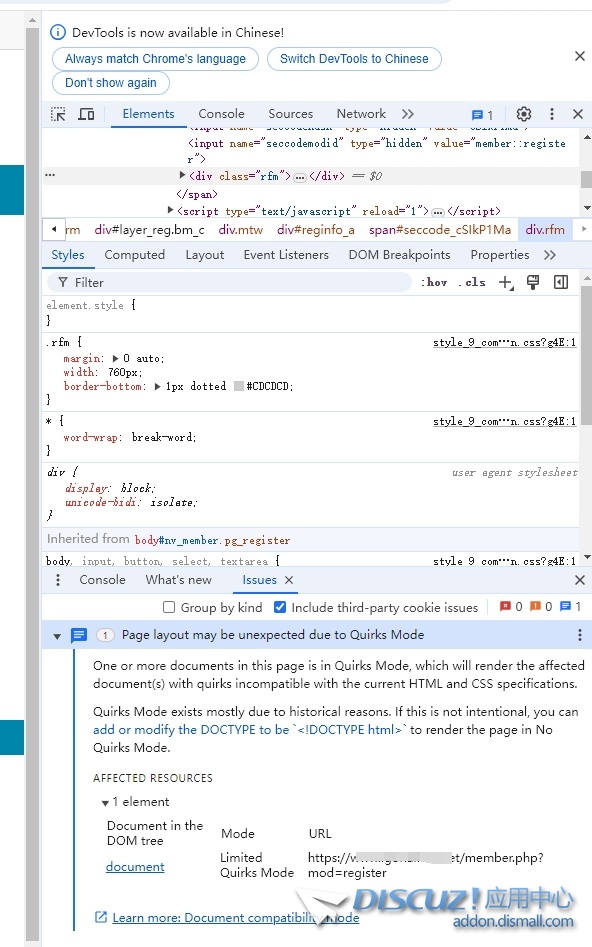Select div#reginfo_a breadcrumb
The image size is (592, 947).
point(316,230)
